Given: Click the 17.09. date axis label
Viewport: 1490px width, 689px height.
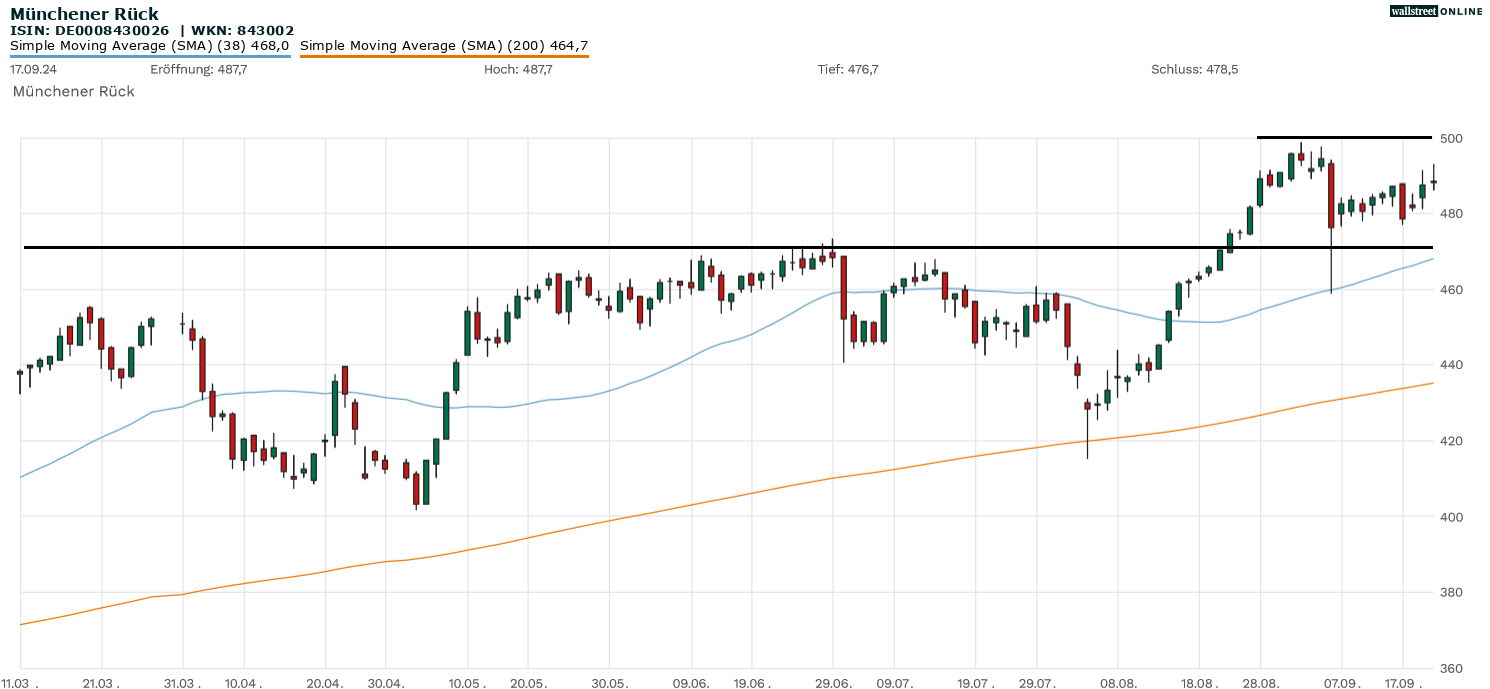Looking at the screenshot, I should [1404, 683].
